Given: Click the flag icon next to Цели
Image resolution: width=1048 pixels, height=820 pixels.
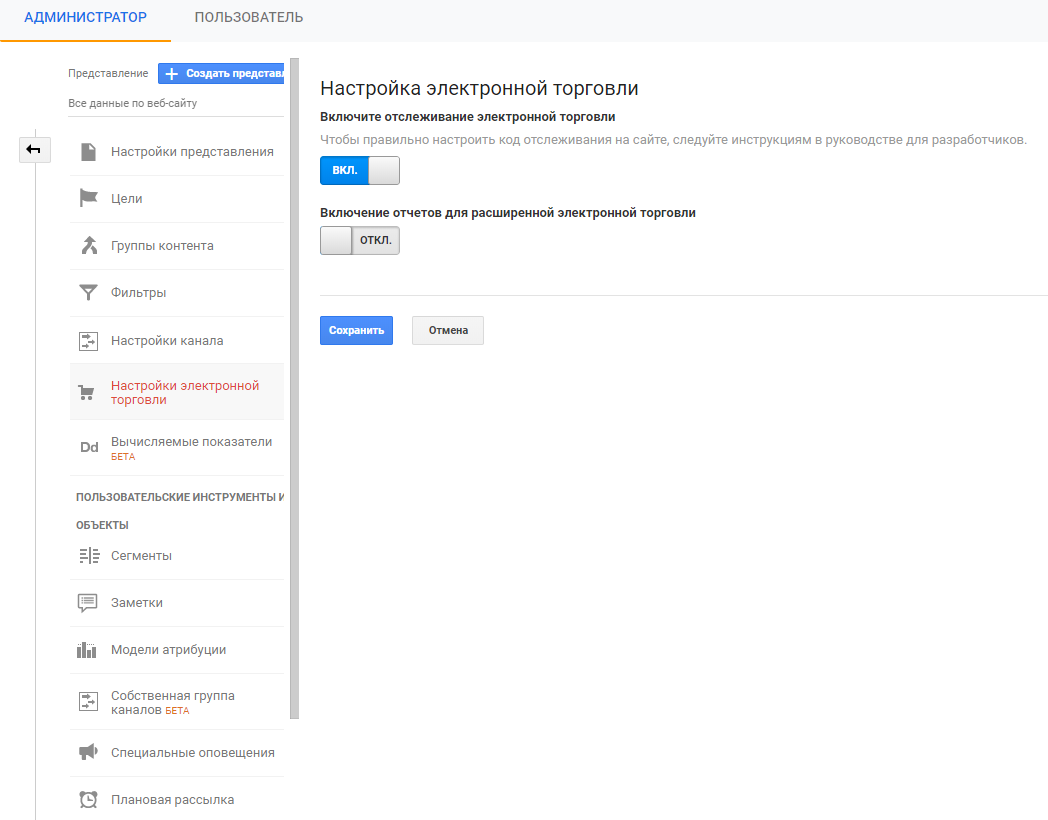Looking at the screenshot, I should click(89, 199).
